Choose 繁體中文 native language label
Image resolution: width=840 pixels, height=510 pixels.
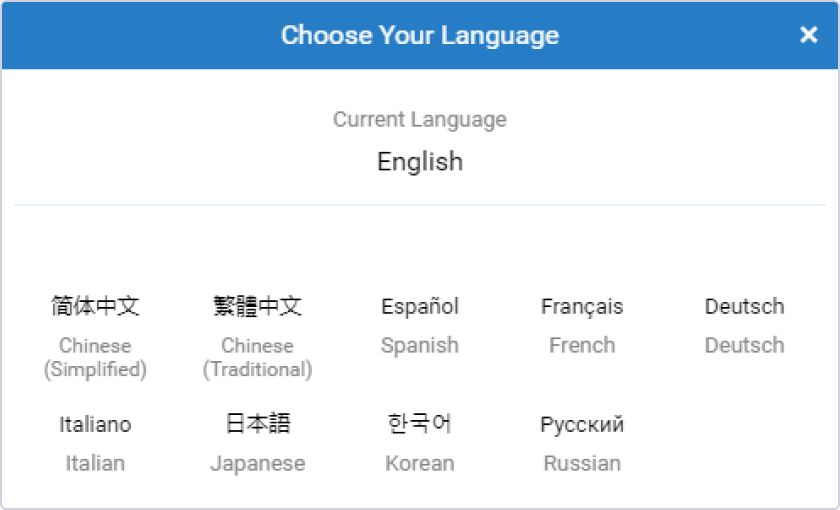point(257,306)
